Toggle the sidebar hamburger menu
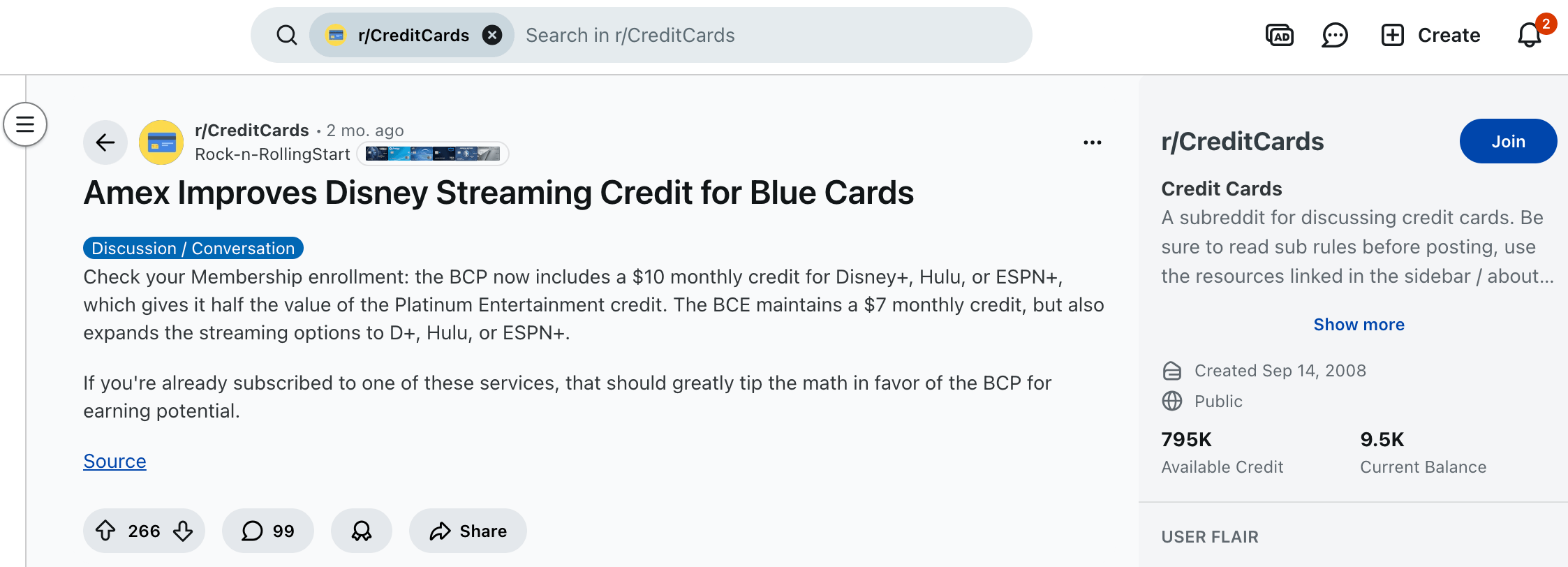 click(25, 124)
